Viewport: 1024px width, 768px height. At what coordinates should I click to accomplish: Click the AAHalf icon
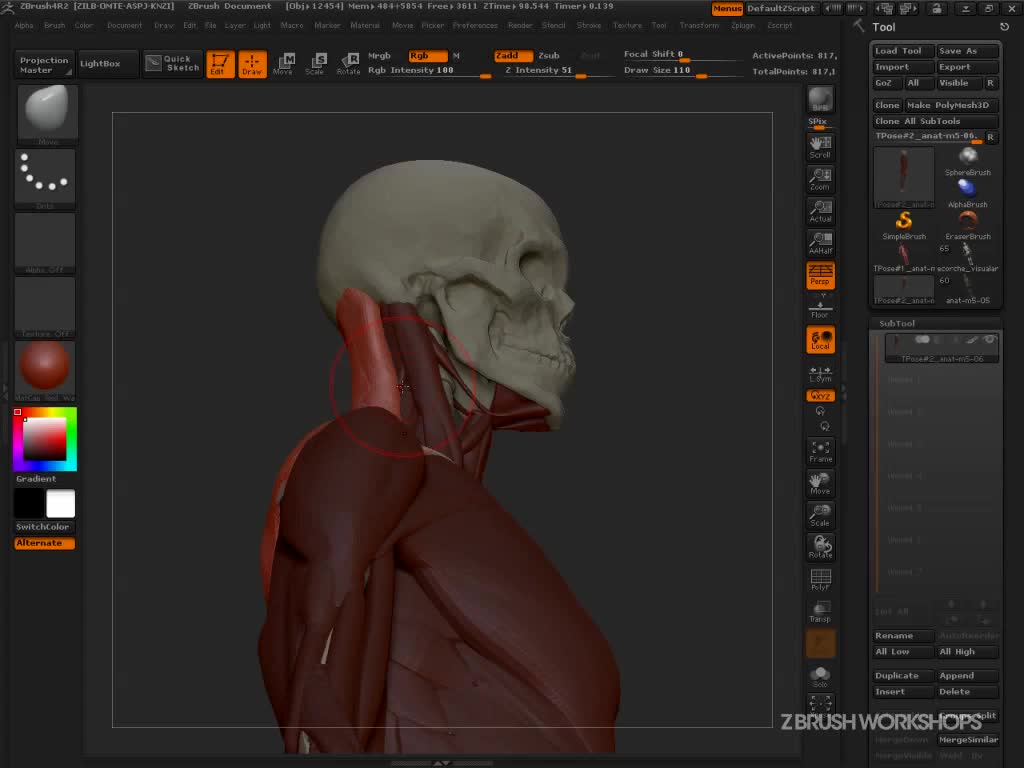point(820,243)
